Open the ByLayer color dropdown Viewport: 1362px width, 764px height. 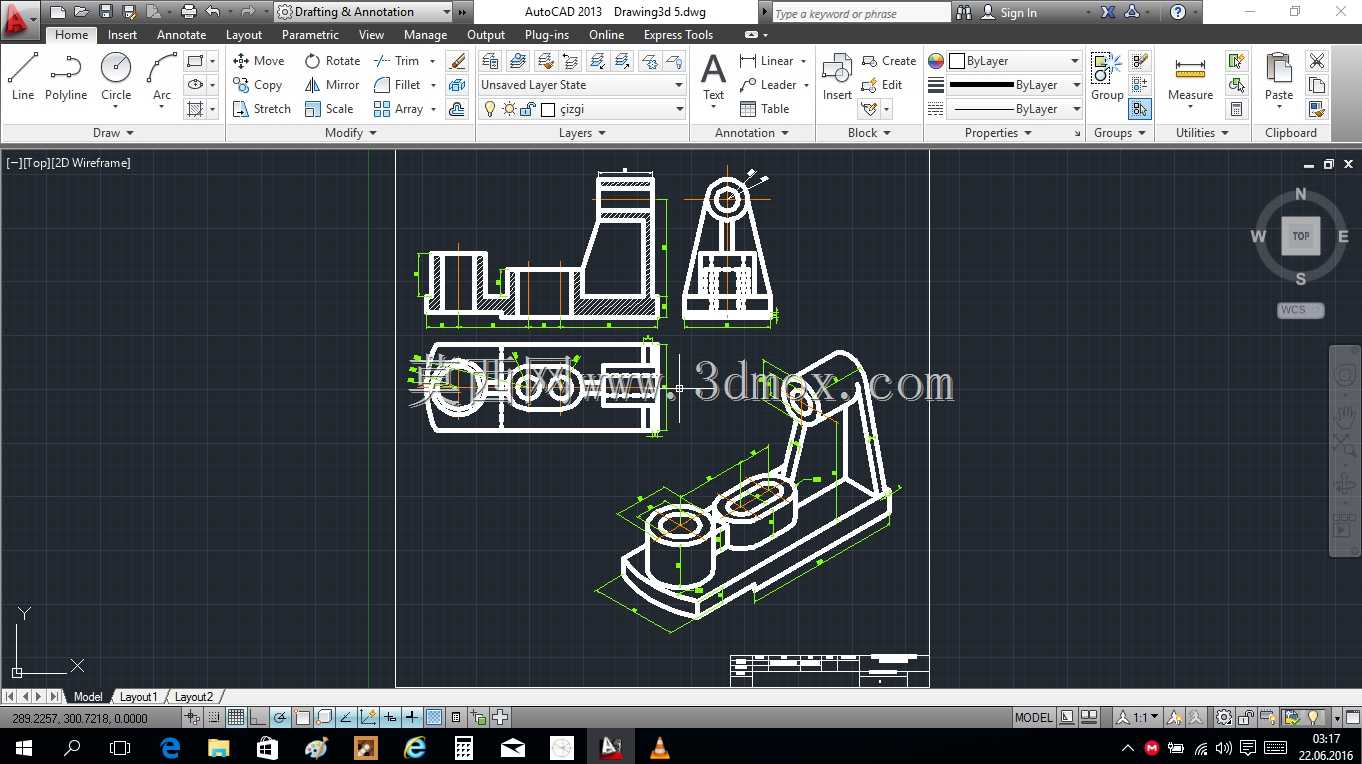click(x=1014, y=61)
